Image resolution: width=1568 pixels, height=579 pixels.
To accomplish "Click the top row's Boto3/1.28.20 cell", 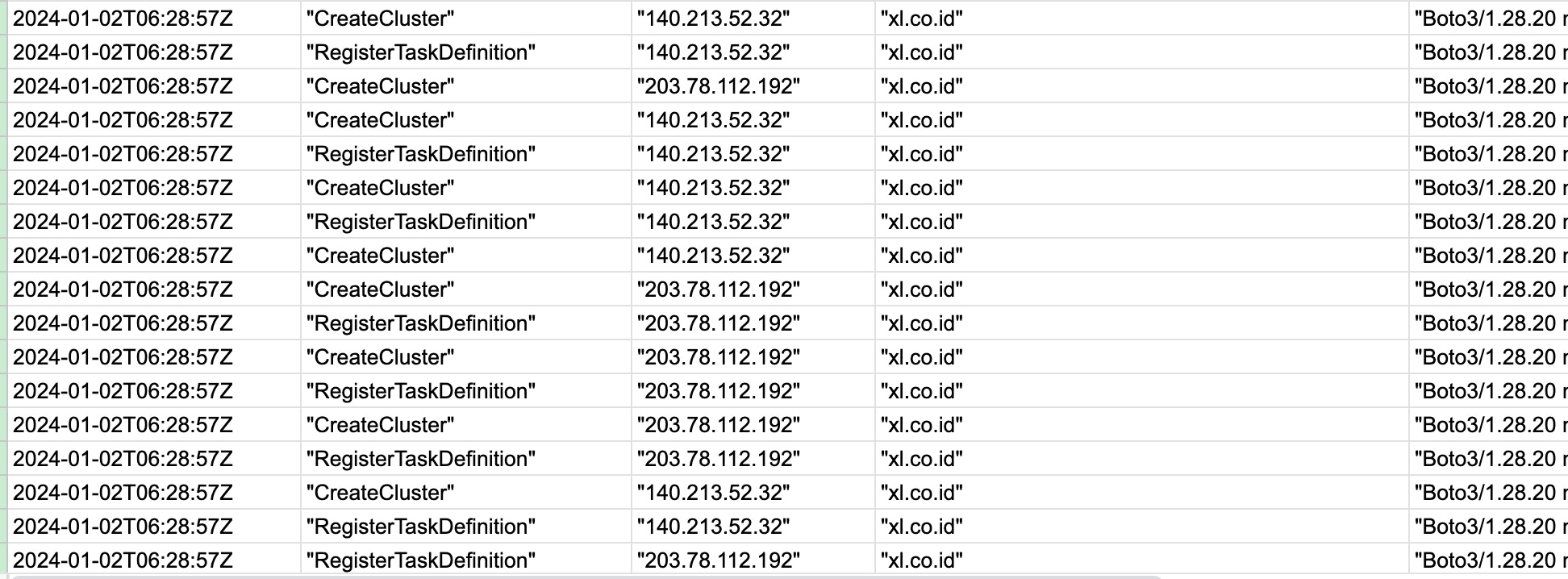I will coord(1489,19).
